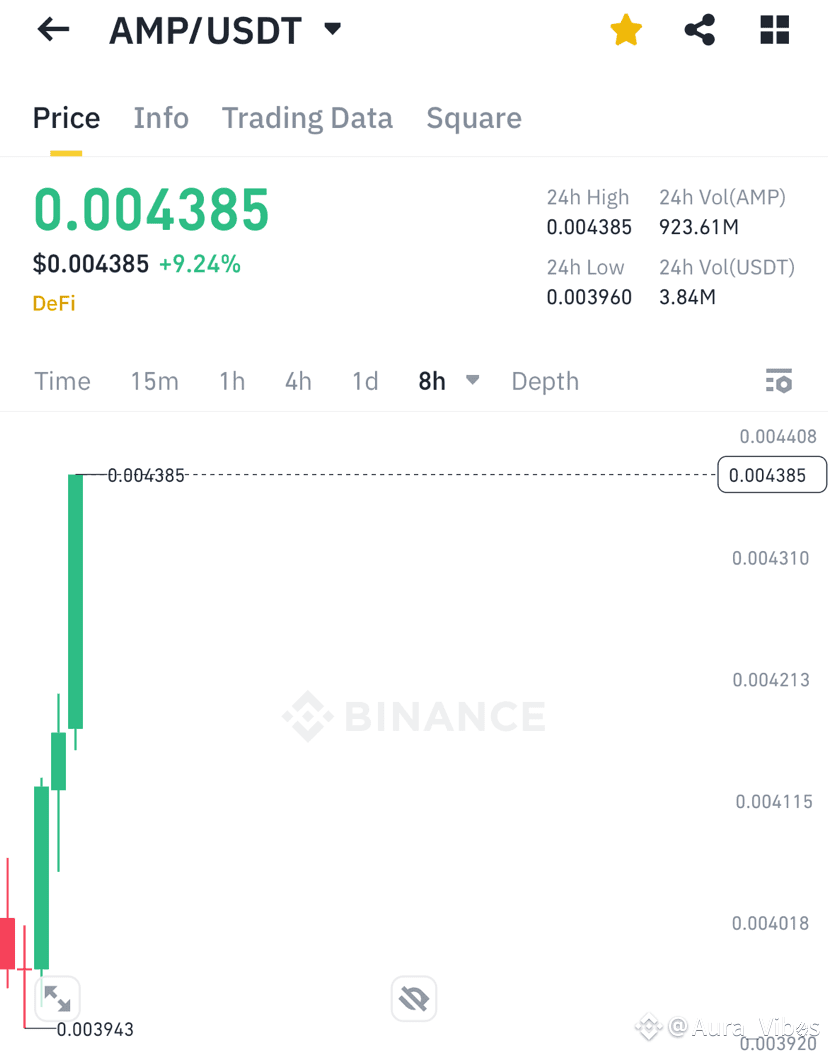Expand chart to fullscreen icon
Viewport: 828px width, 1052px height.
57,998
